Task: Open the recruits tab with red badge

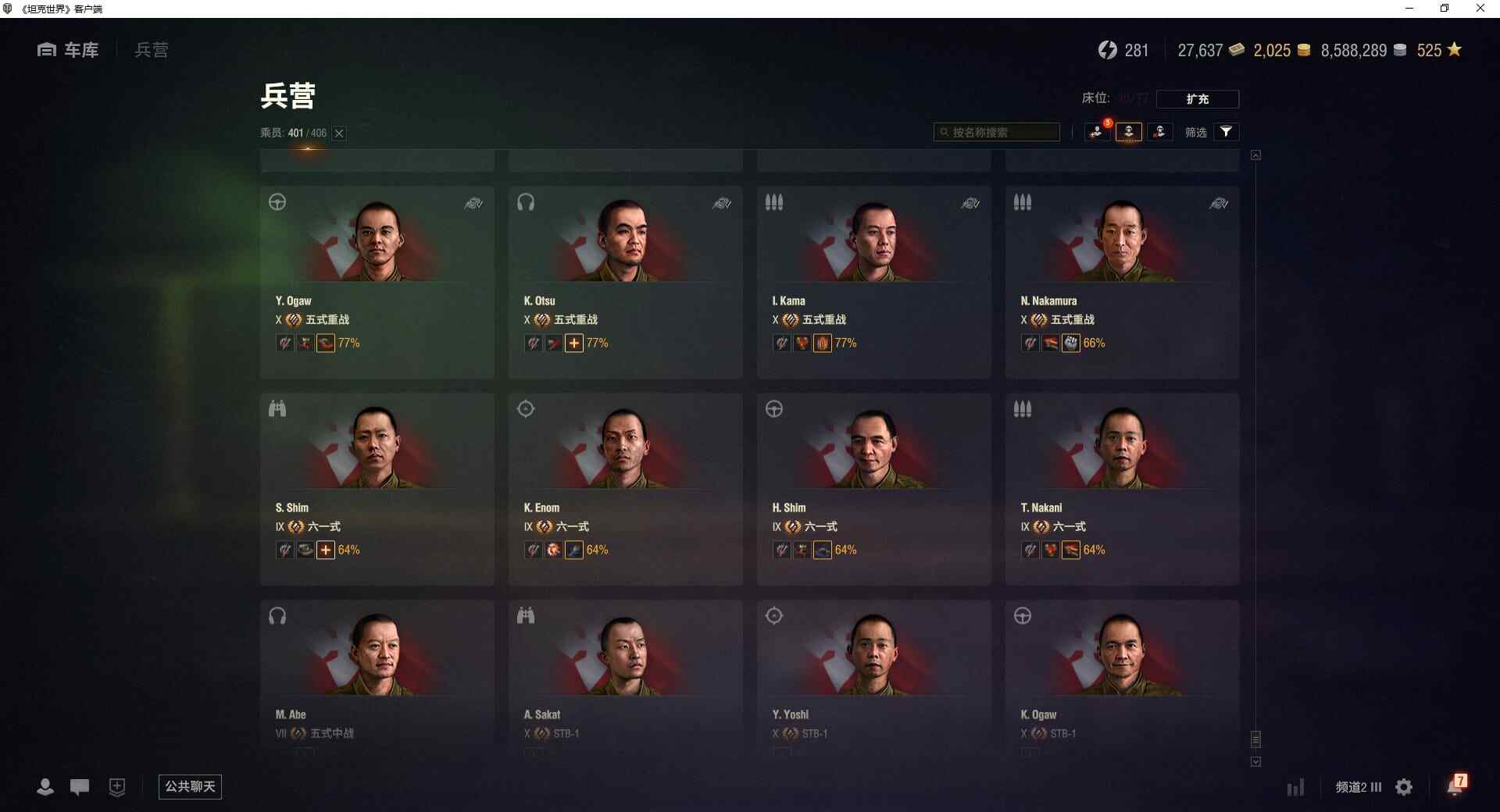Action: [1097, 132]
